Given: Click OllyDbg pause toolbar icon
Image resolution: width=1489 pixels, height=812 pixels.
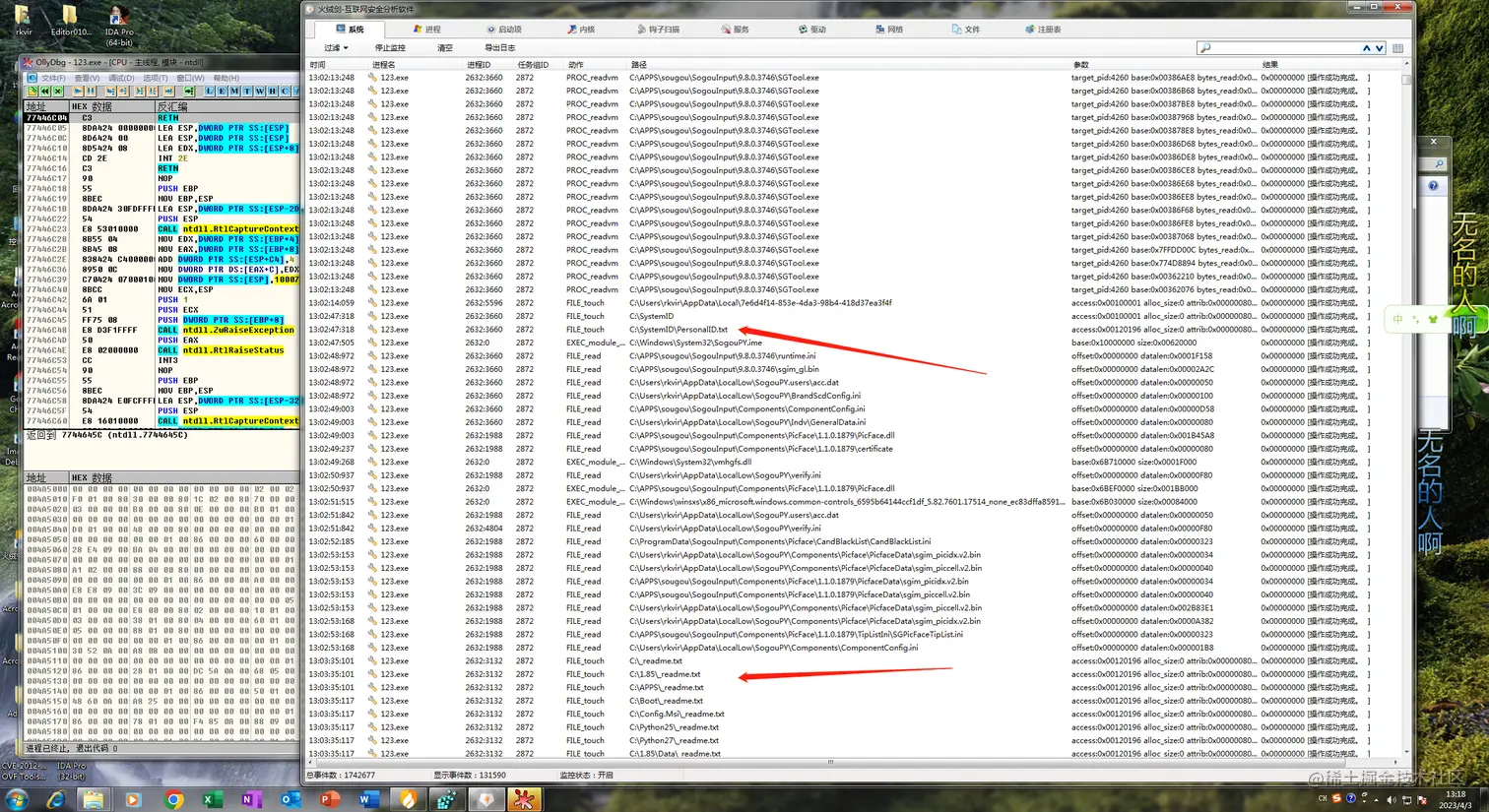Looking at the screenshot, I should pos(91,91).
